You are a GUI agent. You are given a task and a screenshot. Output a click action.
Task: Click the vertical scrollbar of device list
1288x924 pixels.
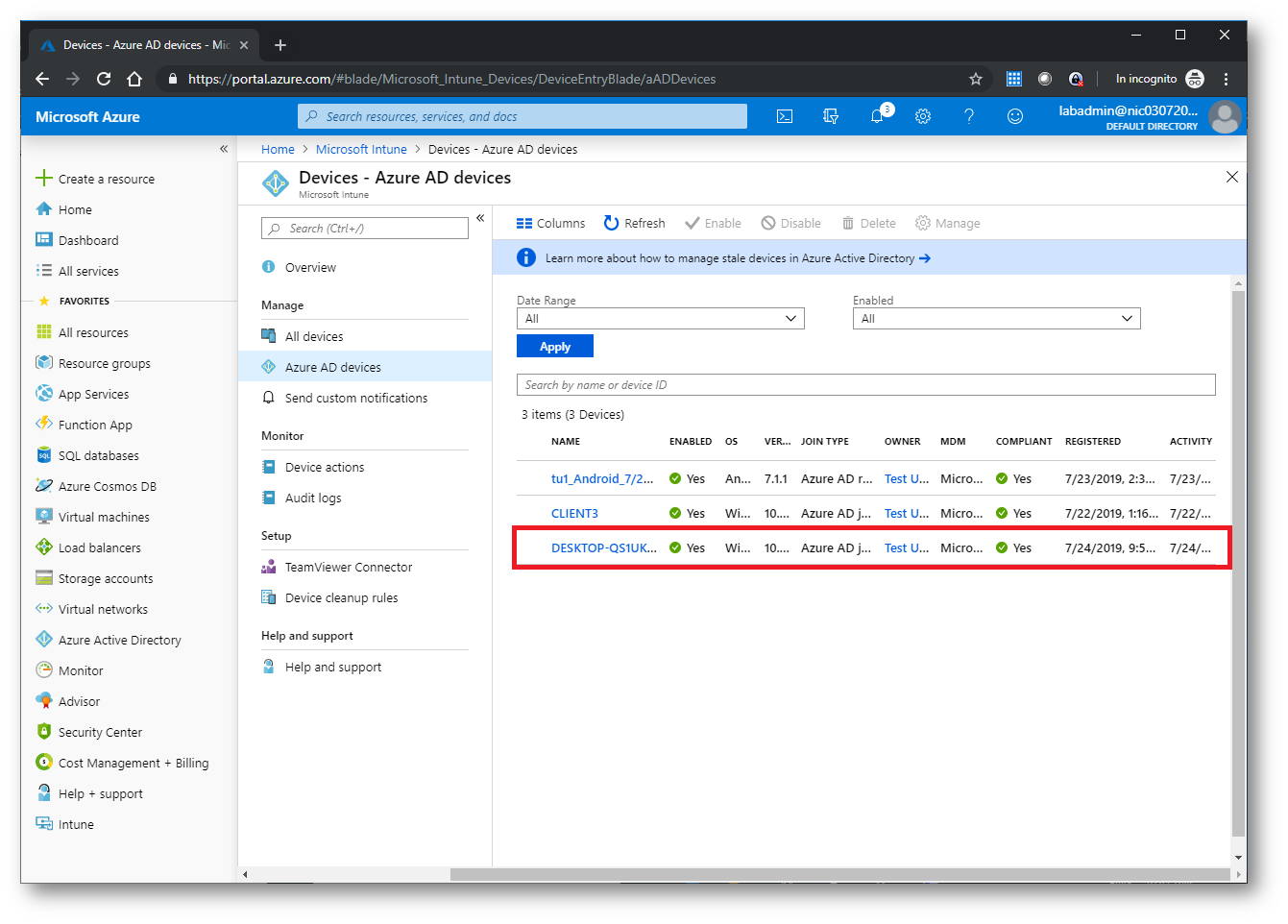(x=1238, y=563)
